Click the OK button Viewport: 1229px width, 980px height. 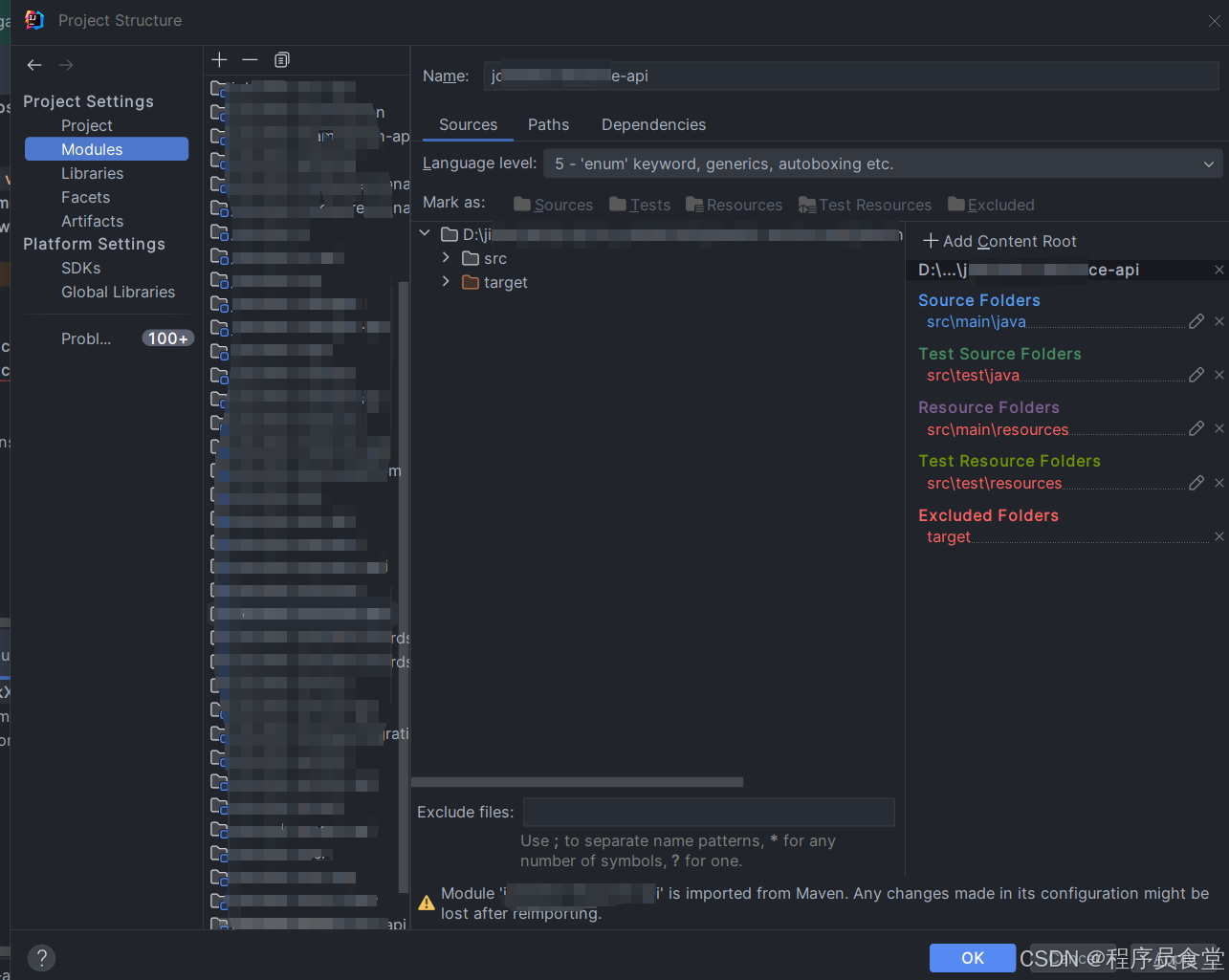click(x=972, y=957)
